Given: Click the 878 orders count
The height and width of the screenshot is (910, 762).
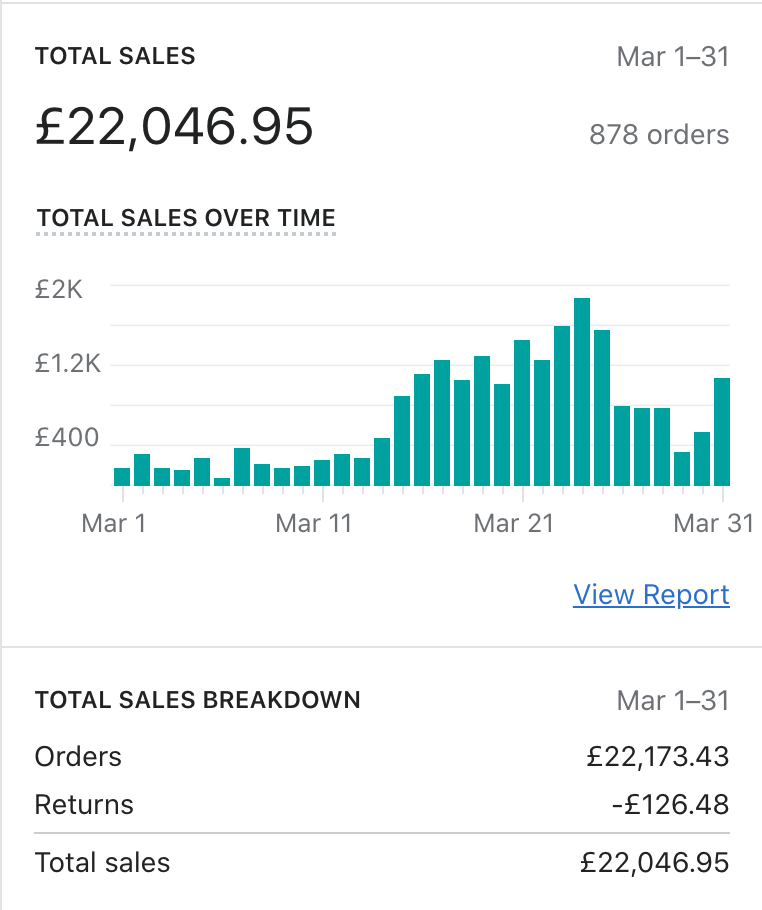Looking at the screenshot, I should pos(659,135).
